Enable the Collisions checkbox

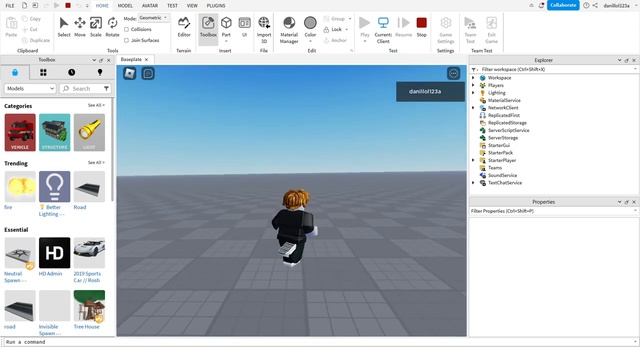[x=127, y=29]
